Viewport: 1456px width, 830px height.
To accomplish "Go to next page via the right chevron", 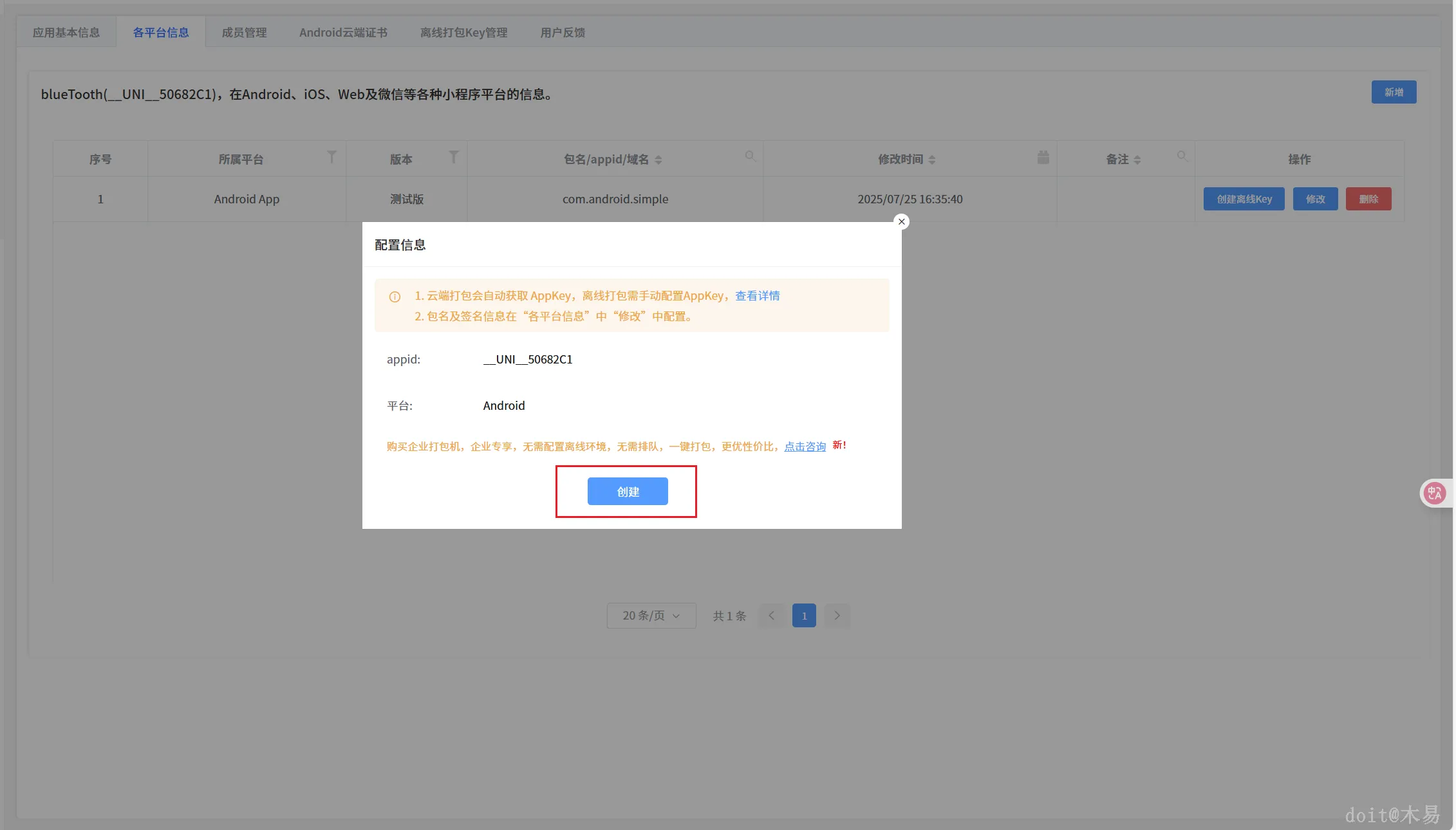I will click(x=837, y=615).
